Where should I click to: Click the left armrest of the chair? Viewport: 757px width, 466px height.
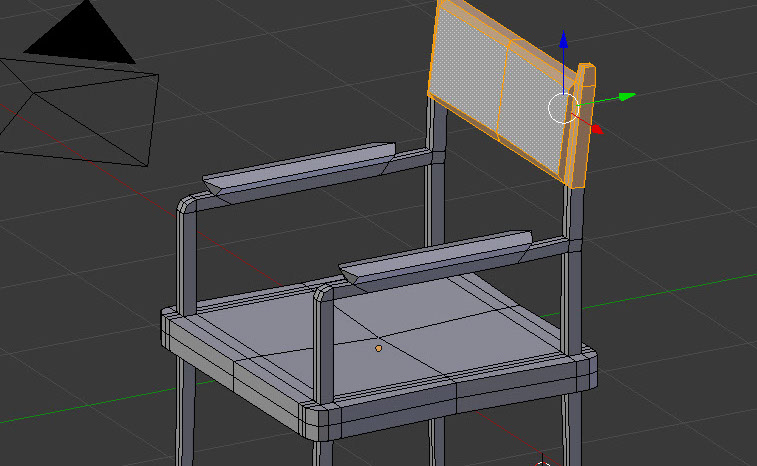[300, 170]
